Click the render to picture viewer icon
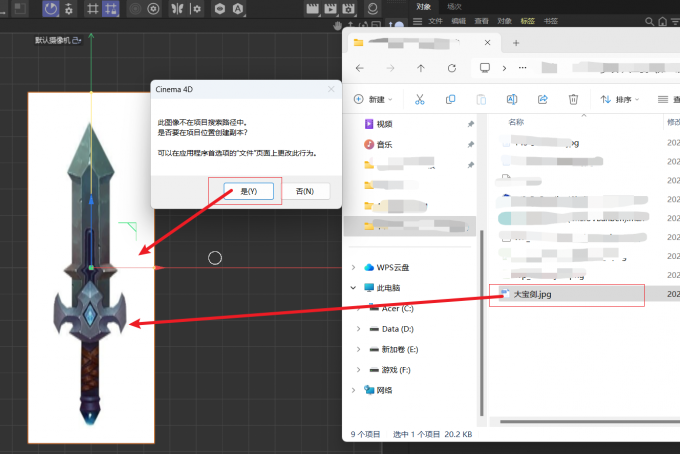This screenshot has width=680, height=454. coord(330,9)
